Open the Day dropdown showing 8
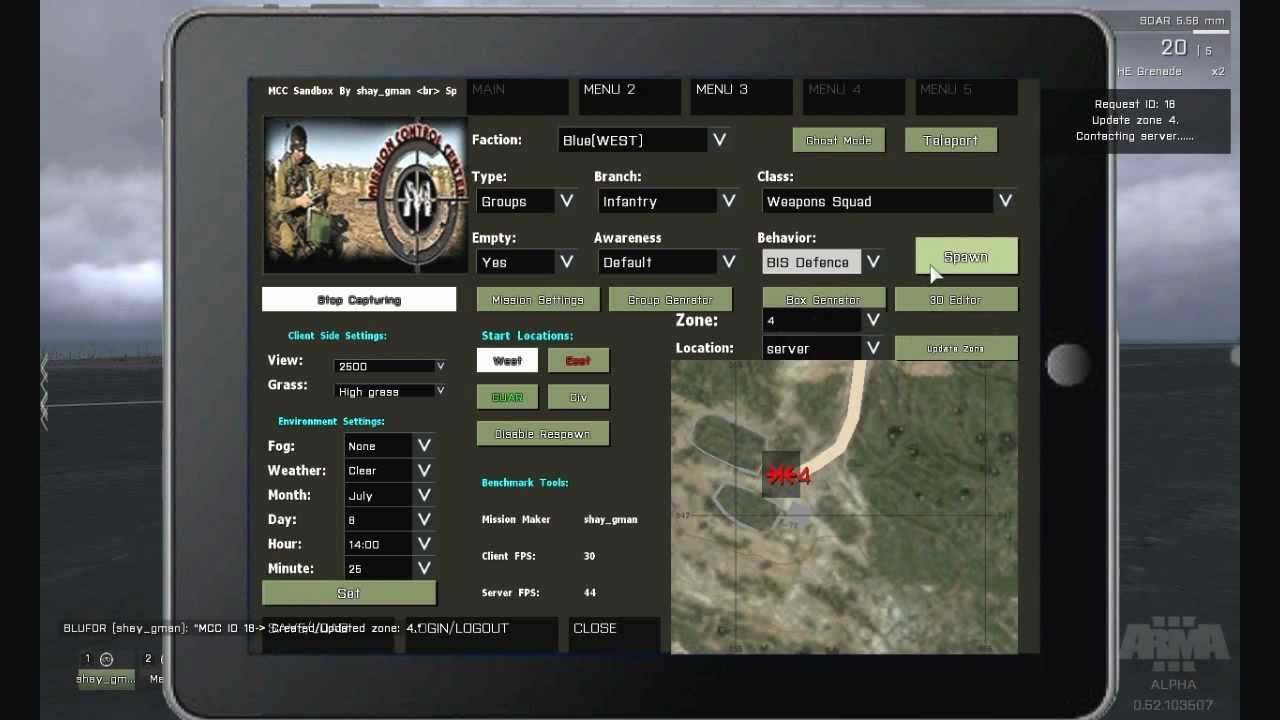Screen dimensions: 1280x720 point(390,519)
